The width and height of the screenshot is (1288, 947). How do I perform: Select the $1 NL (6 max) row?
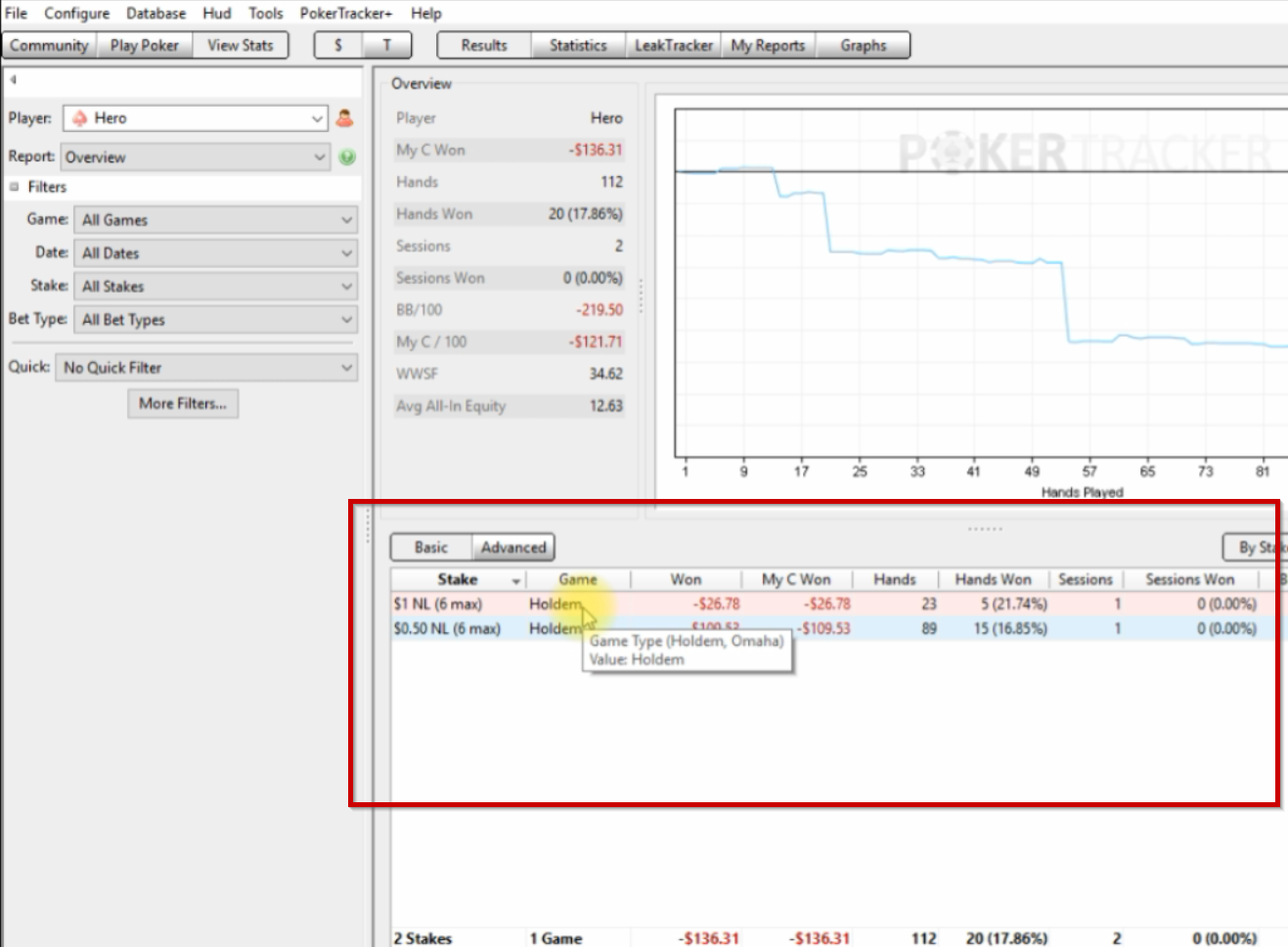[839, 605]
